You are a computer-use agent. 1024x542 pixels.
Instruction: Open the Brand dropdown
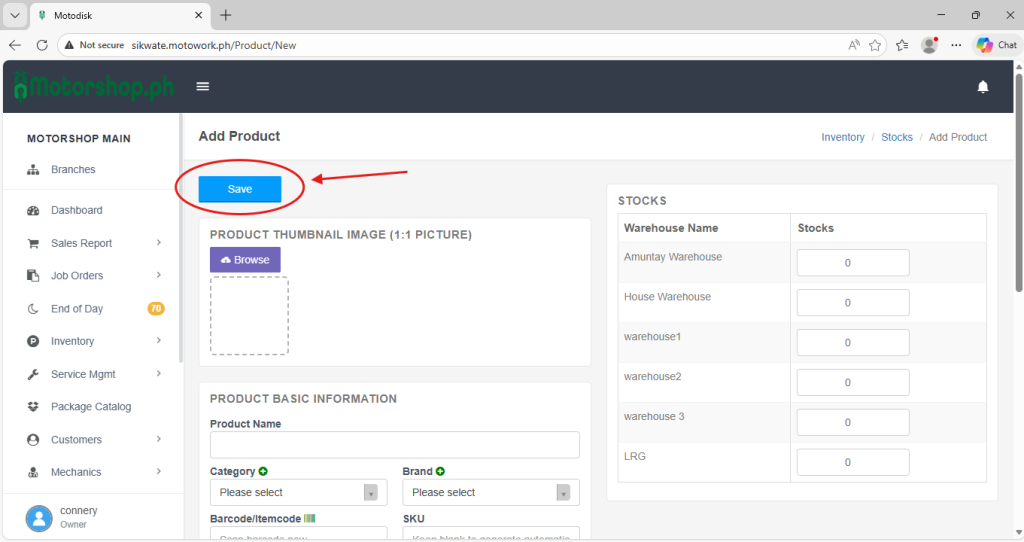pyautogui.click(x=490, y=492)
